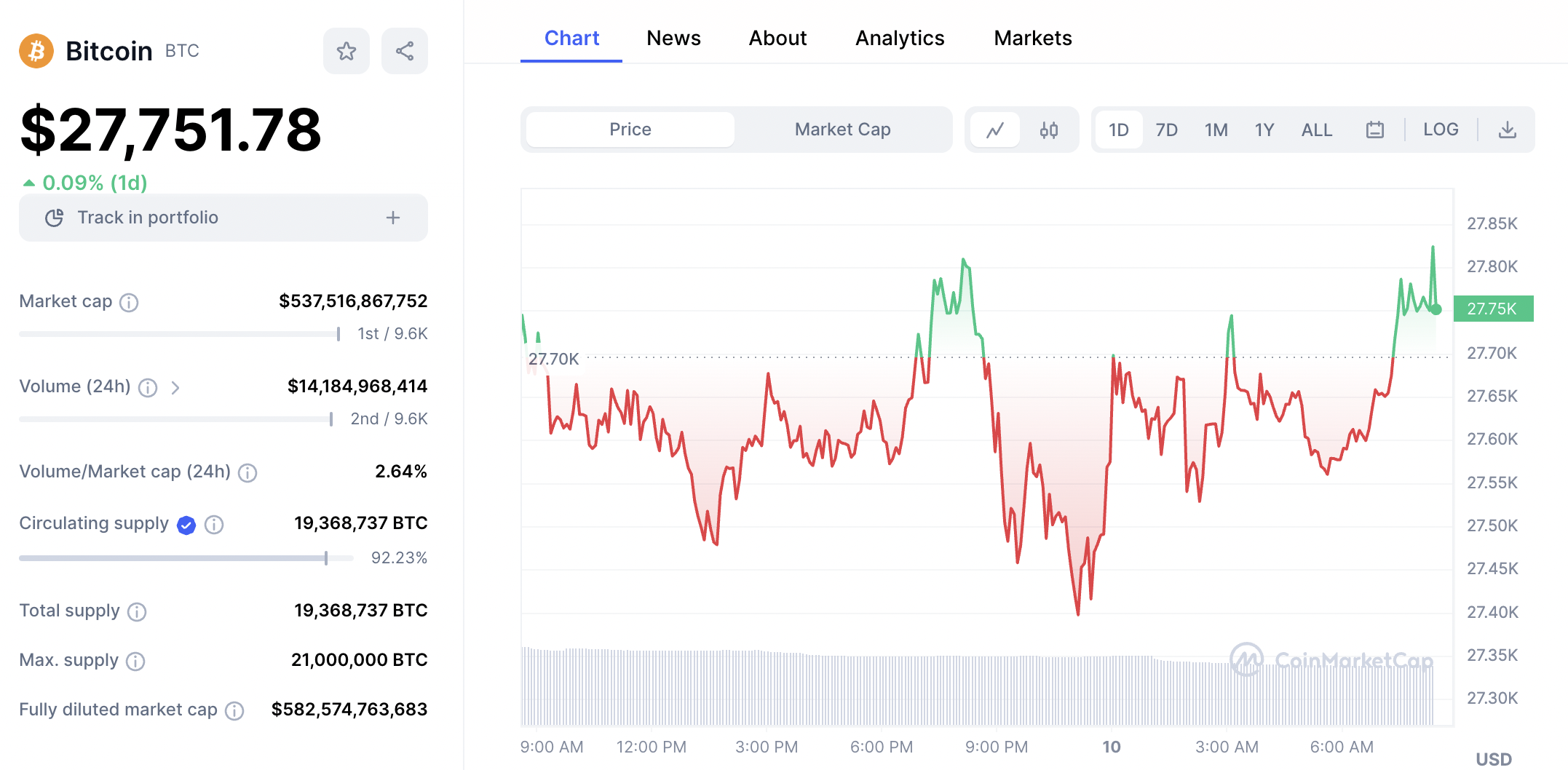
Task: Click the 1st / 9.6K rank text
Action: pos(392,334)
